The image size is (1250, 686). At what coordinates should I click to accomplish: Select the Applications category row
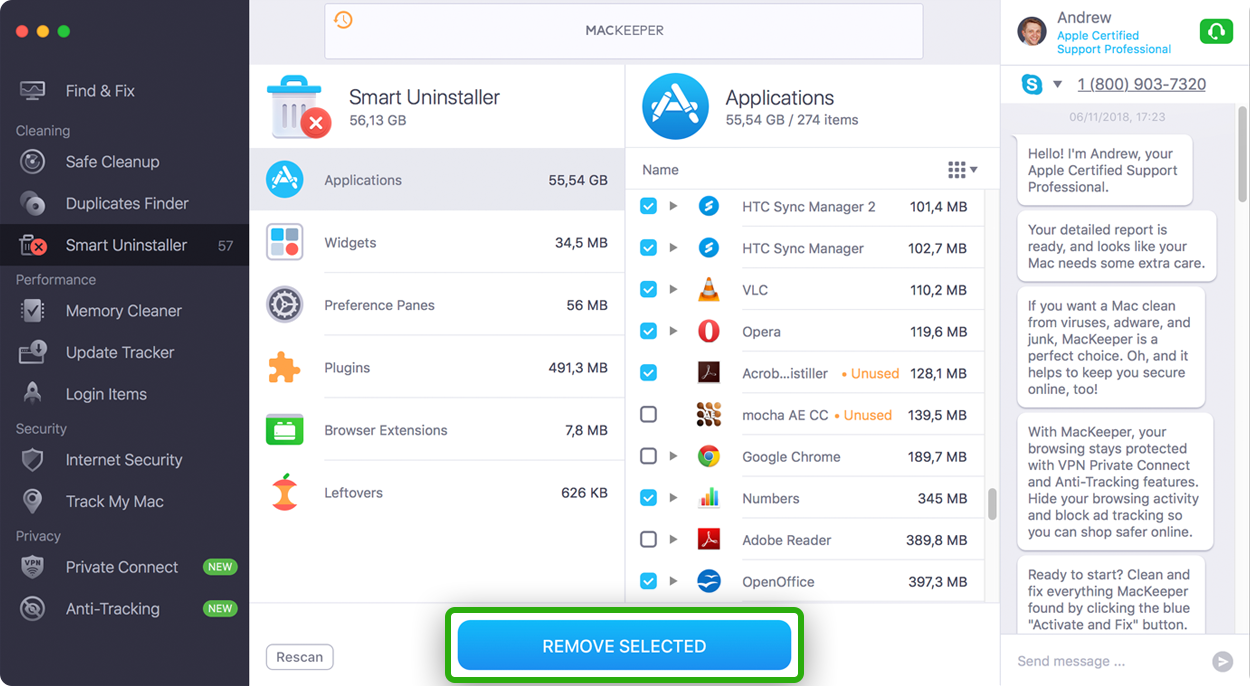pos(437,180)
